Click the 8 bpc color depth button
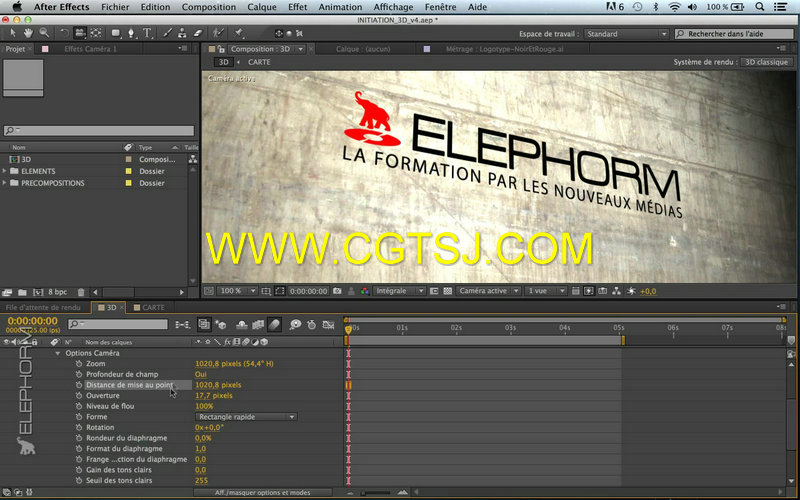Screen dimensions: 800x500 point(57,292)
